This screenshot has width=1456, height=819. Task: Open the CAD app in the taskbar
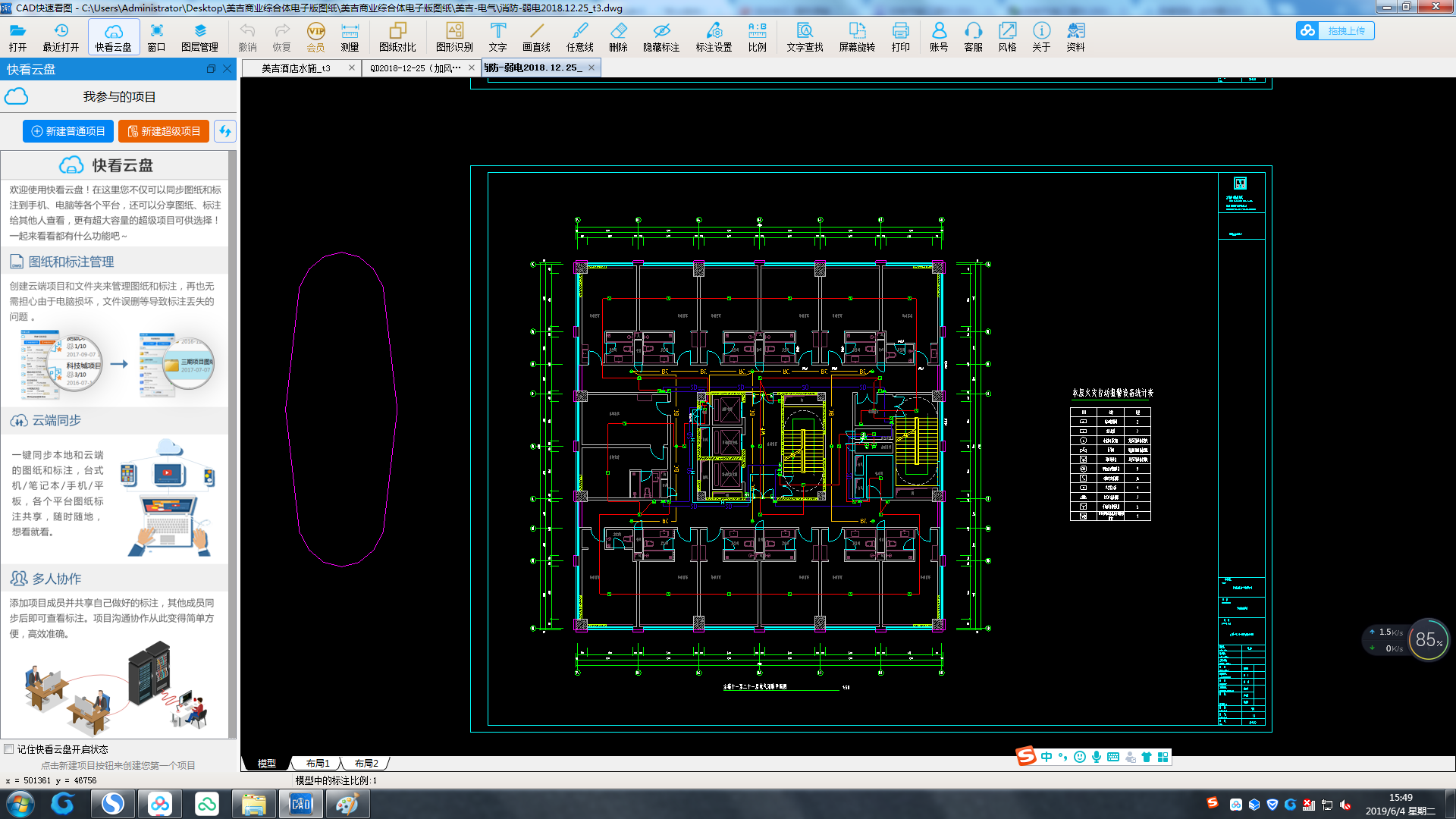click(300, 804)
